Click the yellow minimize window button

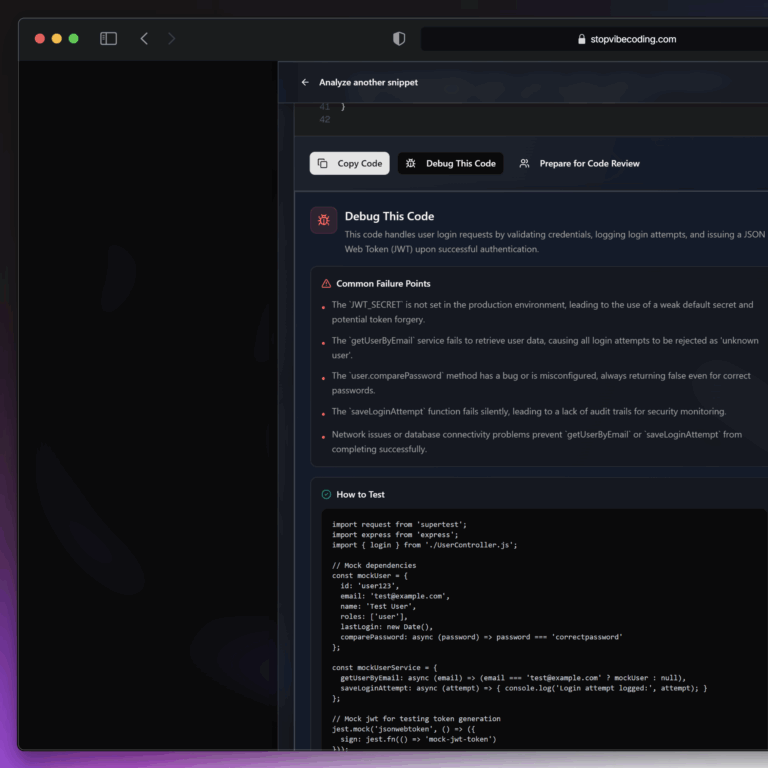[57, 39]
